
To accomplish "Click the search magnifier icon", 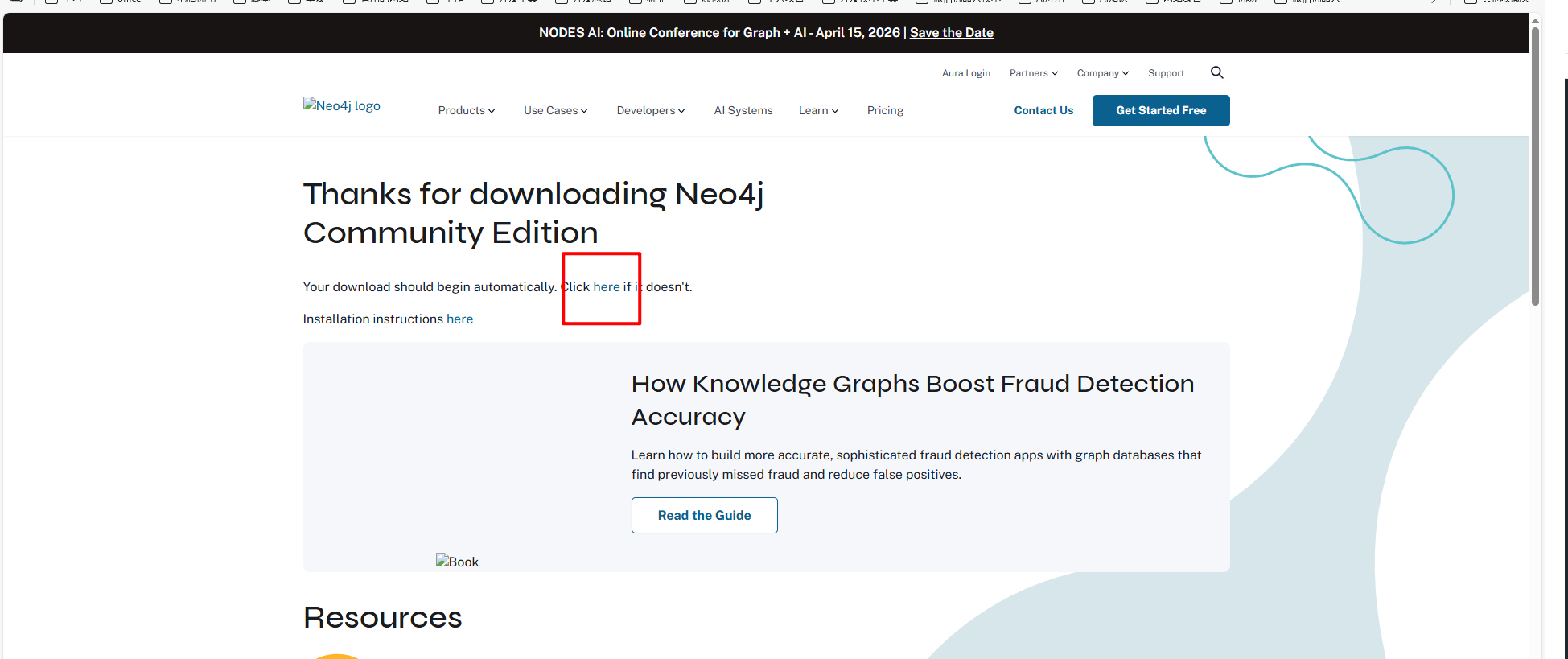I will [x=1216, y=72].
